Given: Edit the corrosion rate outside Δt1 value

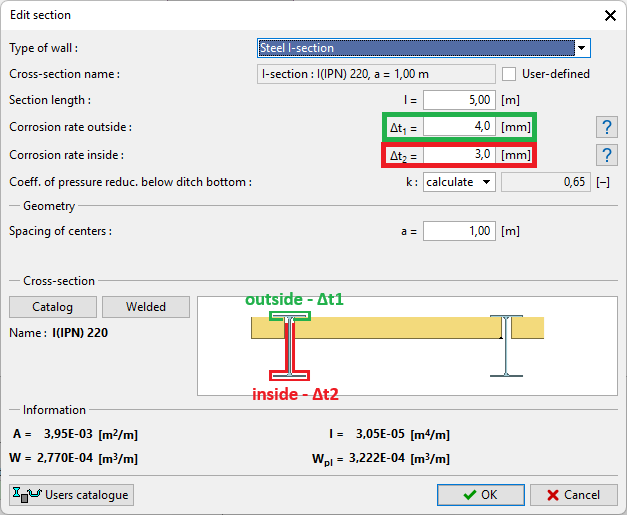Looking at the screenshot, I should click(459, 127).
